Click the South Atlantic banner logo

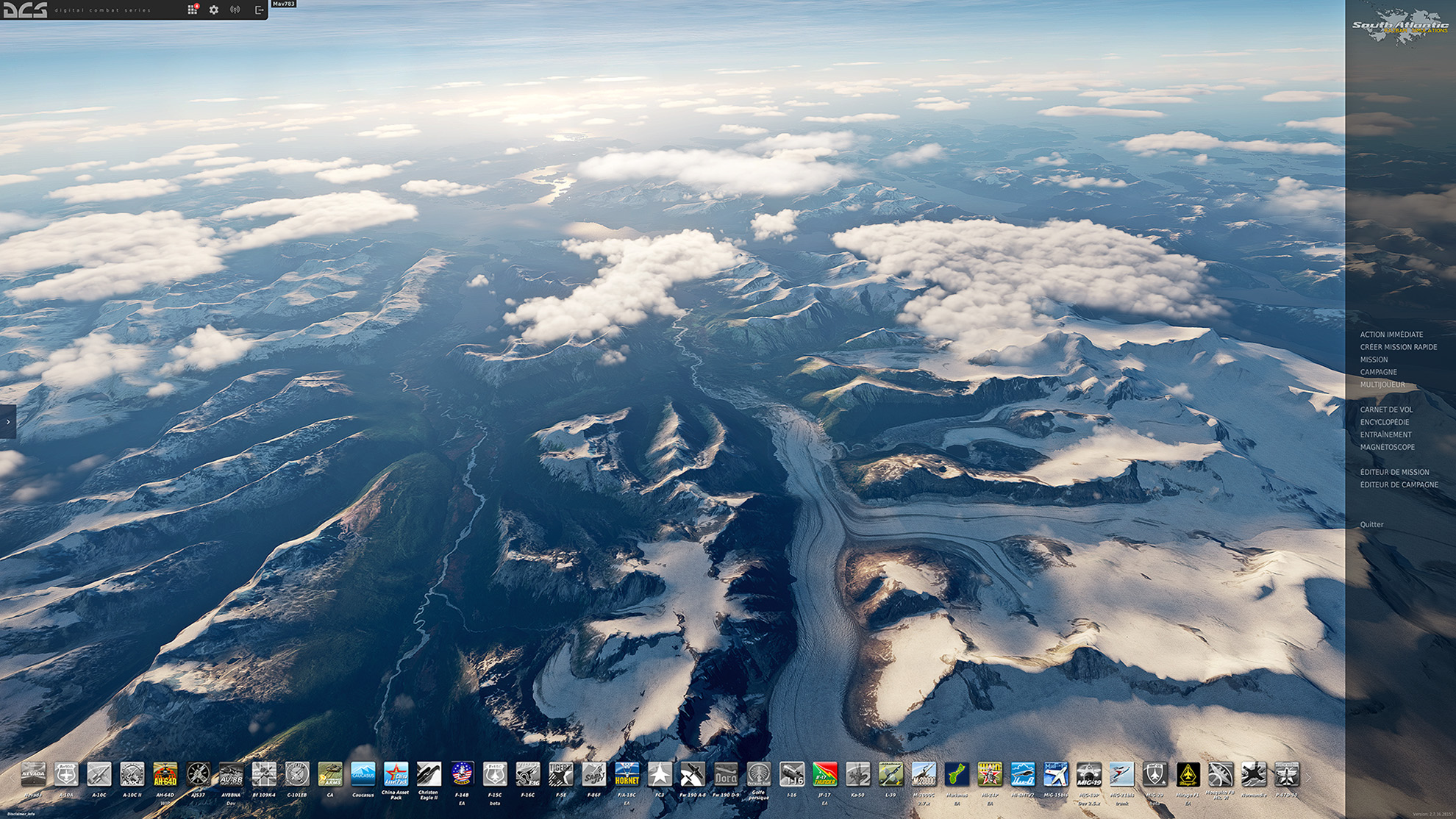(1399, 26)
